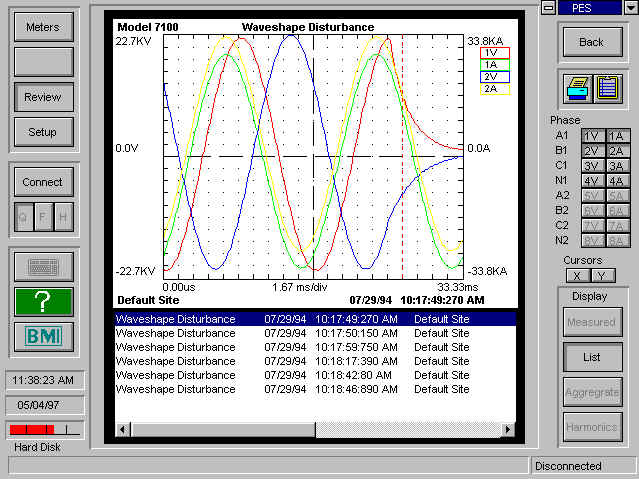
Task: Toggle the 2A phase channel
Action: click(616, 151)
